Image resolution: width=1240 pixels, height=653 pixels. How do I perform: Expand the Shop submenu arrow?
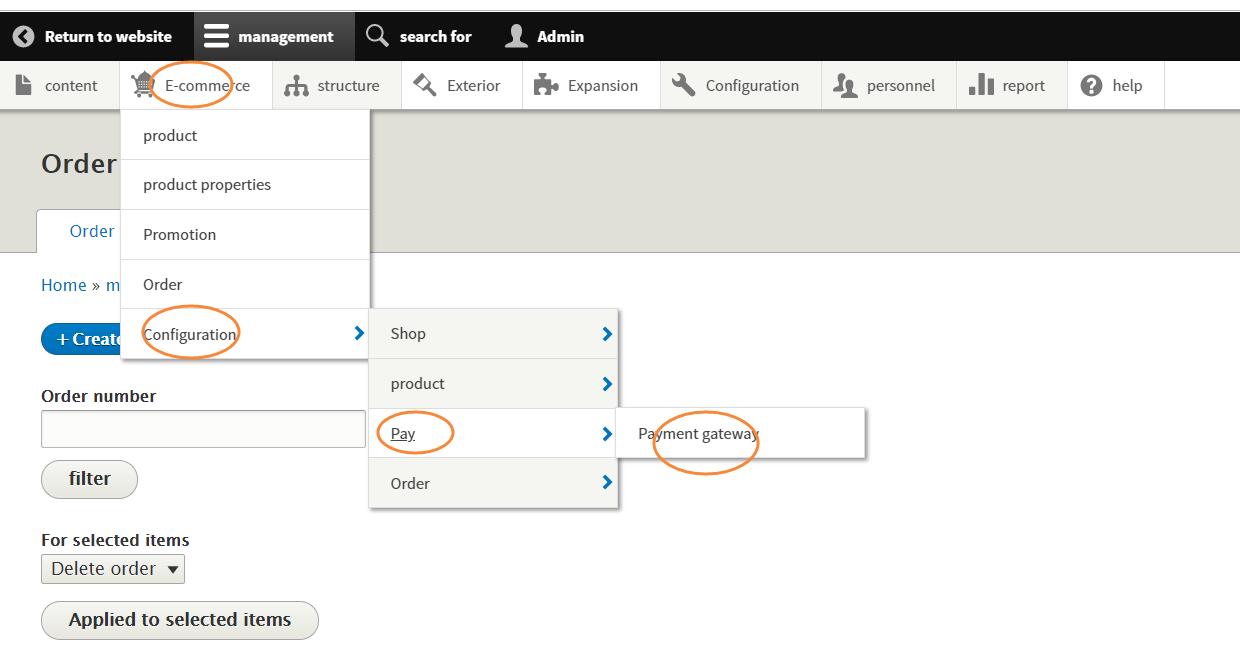click(x=606, y=334)
